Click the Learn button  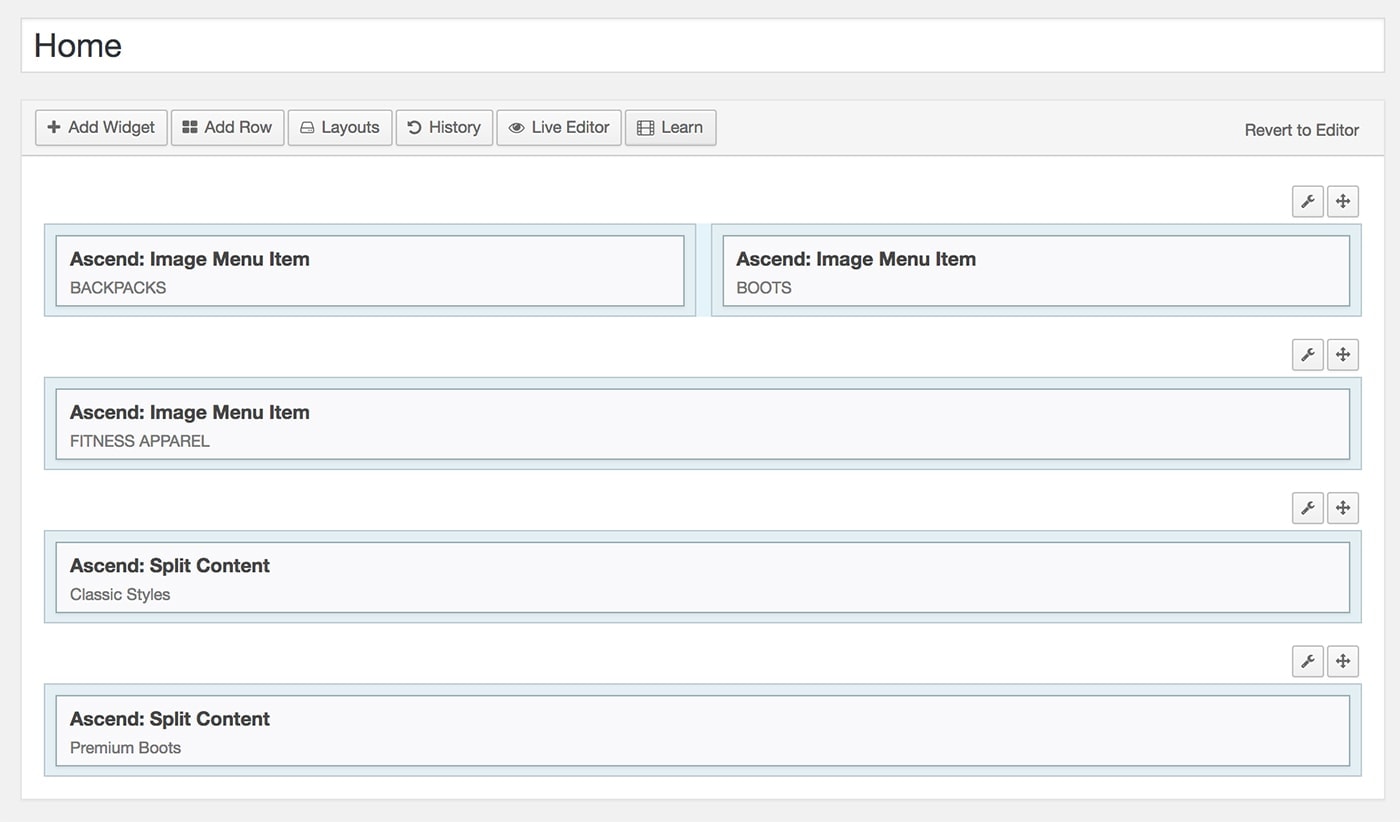coord(670,127)
